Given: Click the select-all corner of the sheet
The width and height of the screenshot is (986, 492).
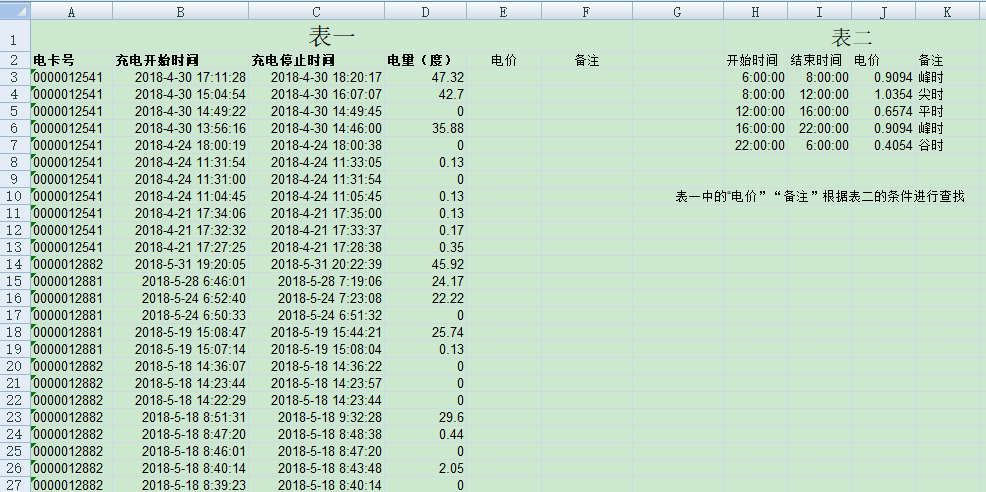Looking at the screenshot, I should click(x=15, y=10).
